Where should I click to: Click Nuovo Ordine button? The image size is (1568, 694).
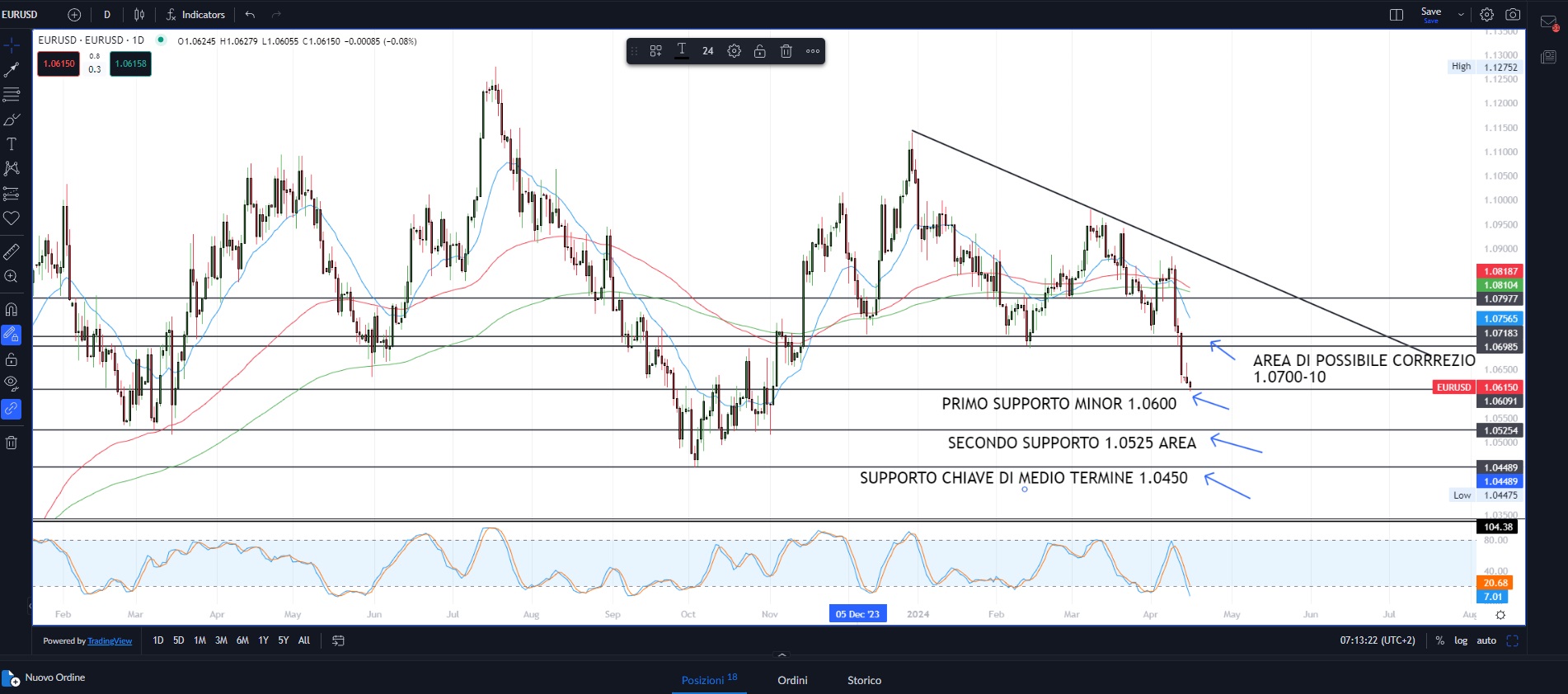45,678
